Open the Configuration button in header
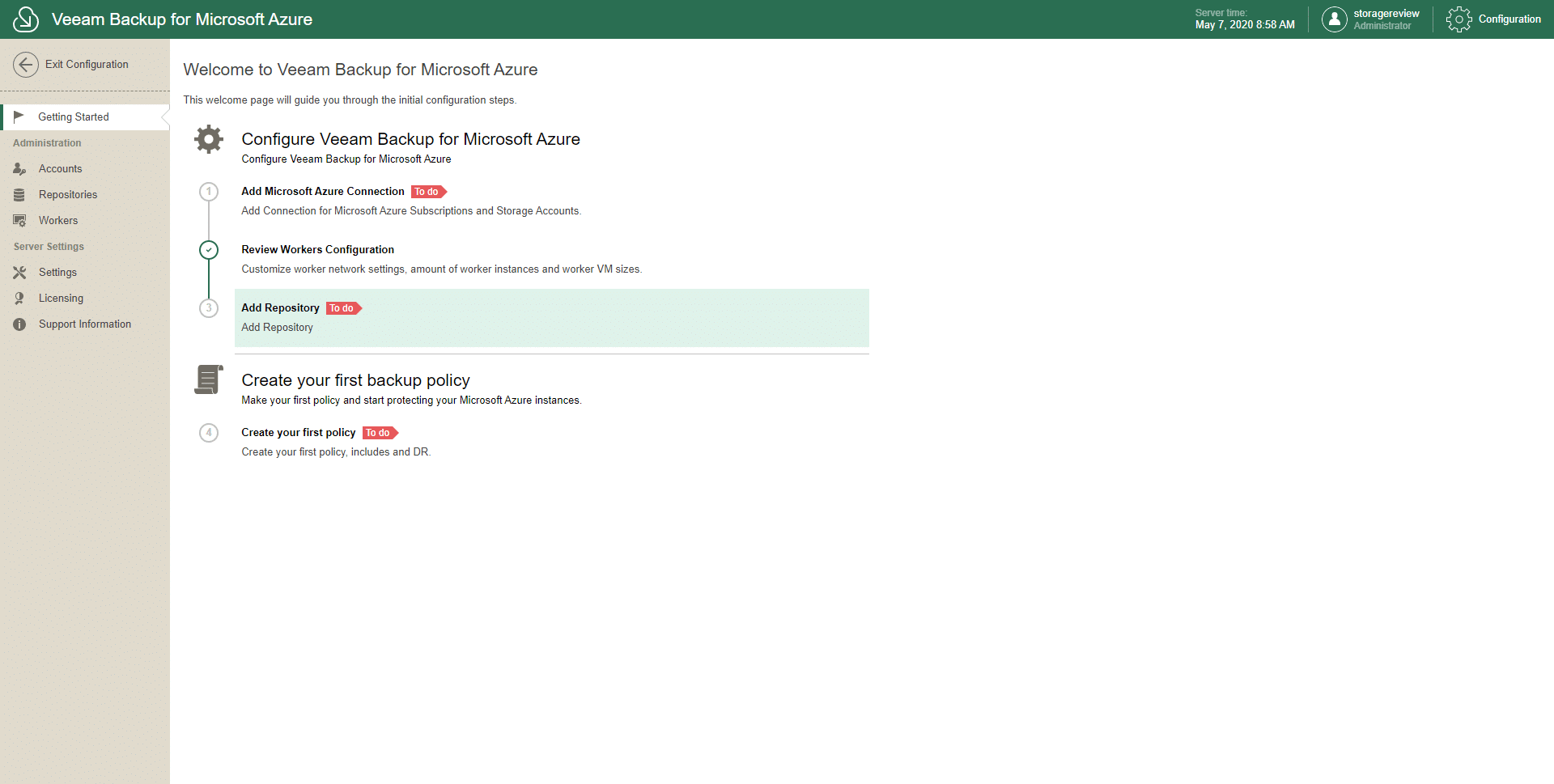1554x784 pixels. tap(1494, 19)
